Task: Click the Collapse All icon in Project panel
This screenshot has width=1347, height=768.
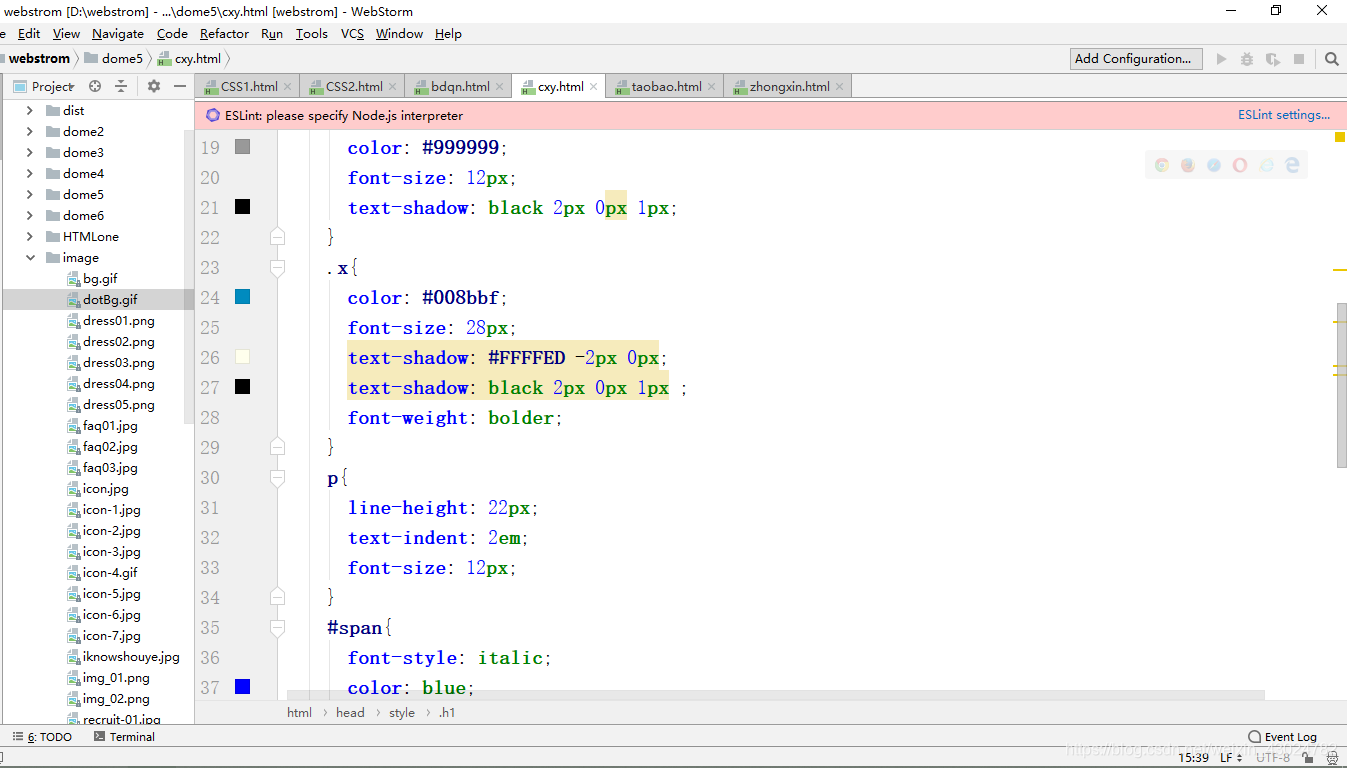Action: 121,86
